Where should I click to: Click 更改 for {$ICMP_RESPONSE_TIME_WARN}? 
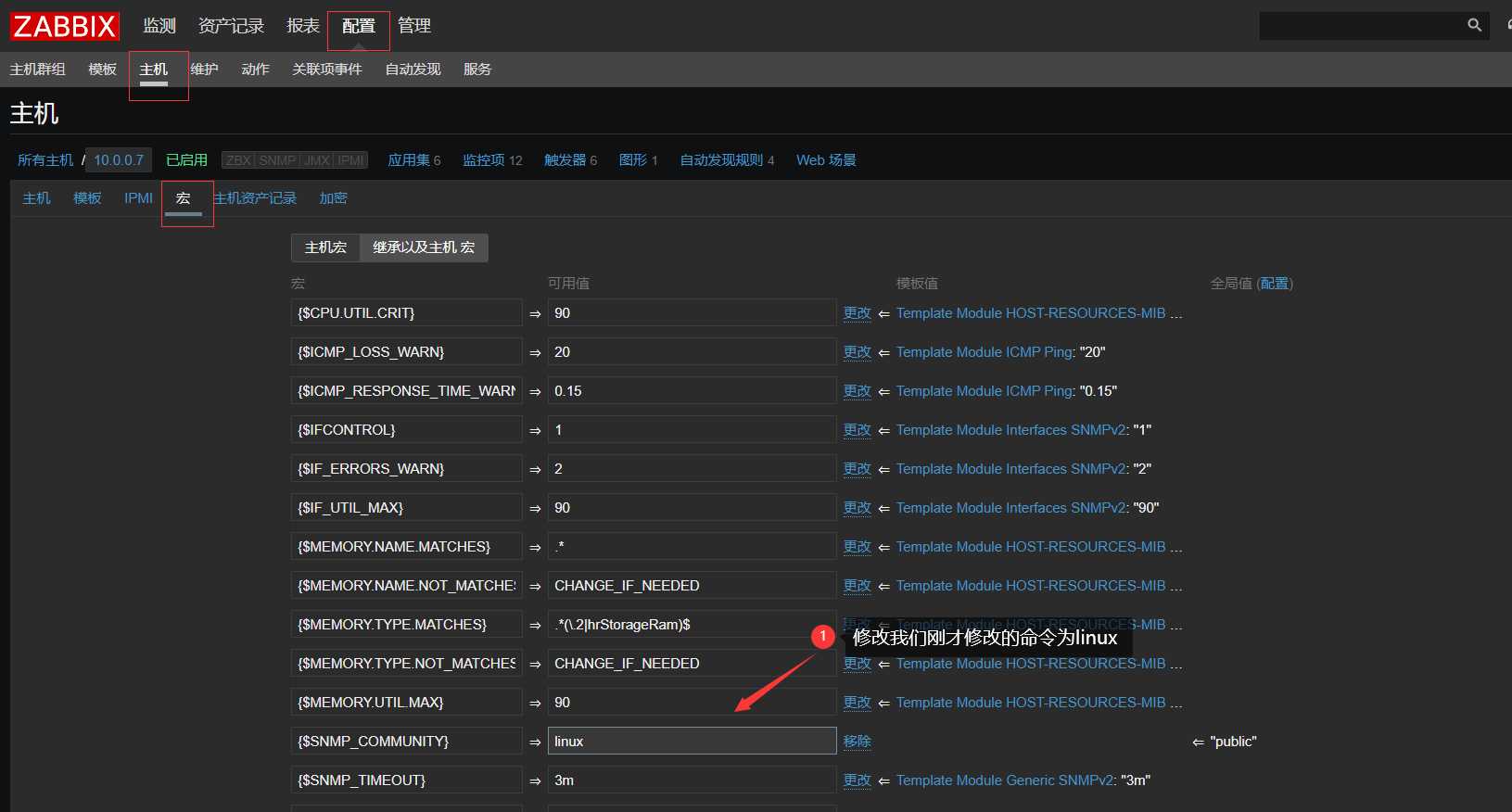(x=858, y=391)
